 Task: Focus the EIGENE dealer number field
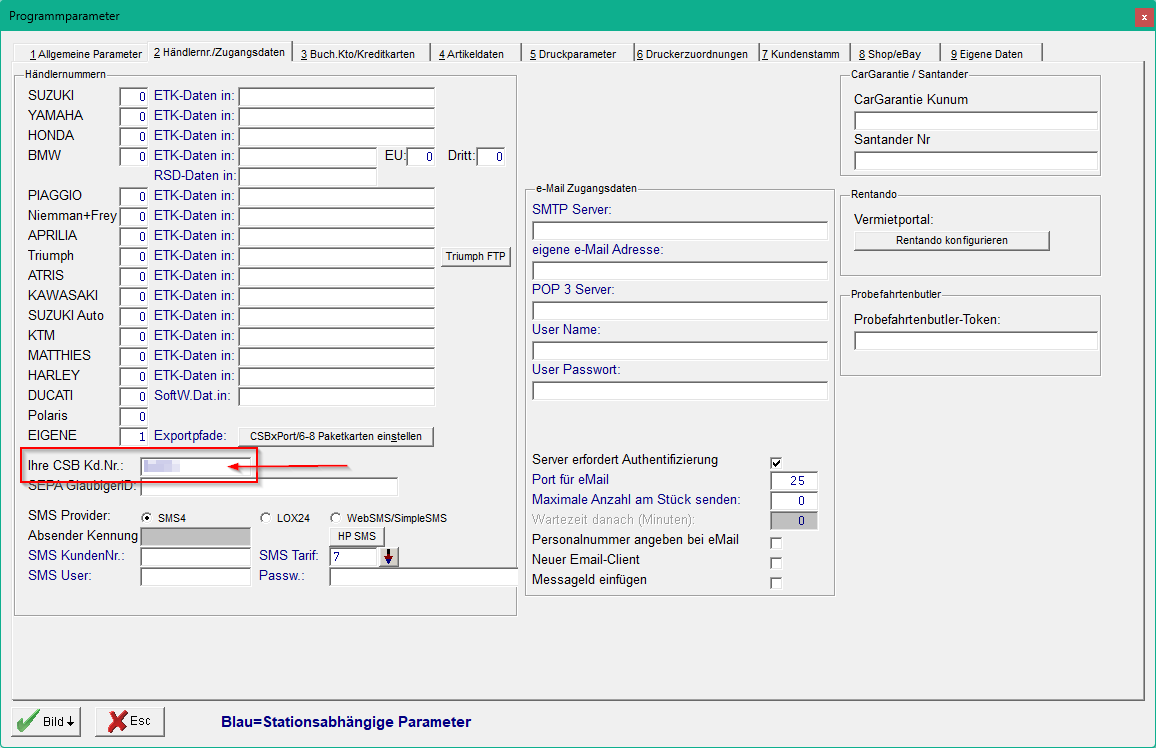coord(133,436)
